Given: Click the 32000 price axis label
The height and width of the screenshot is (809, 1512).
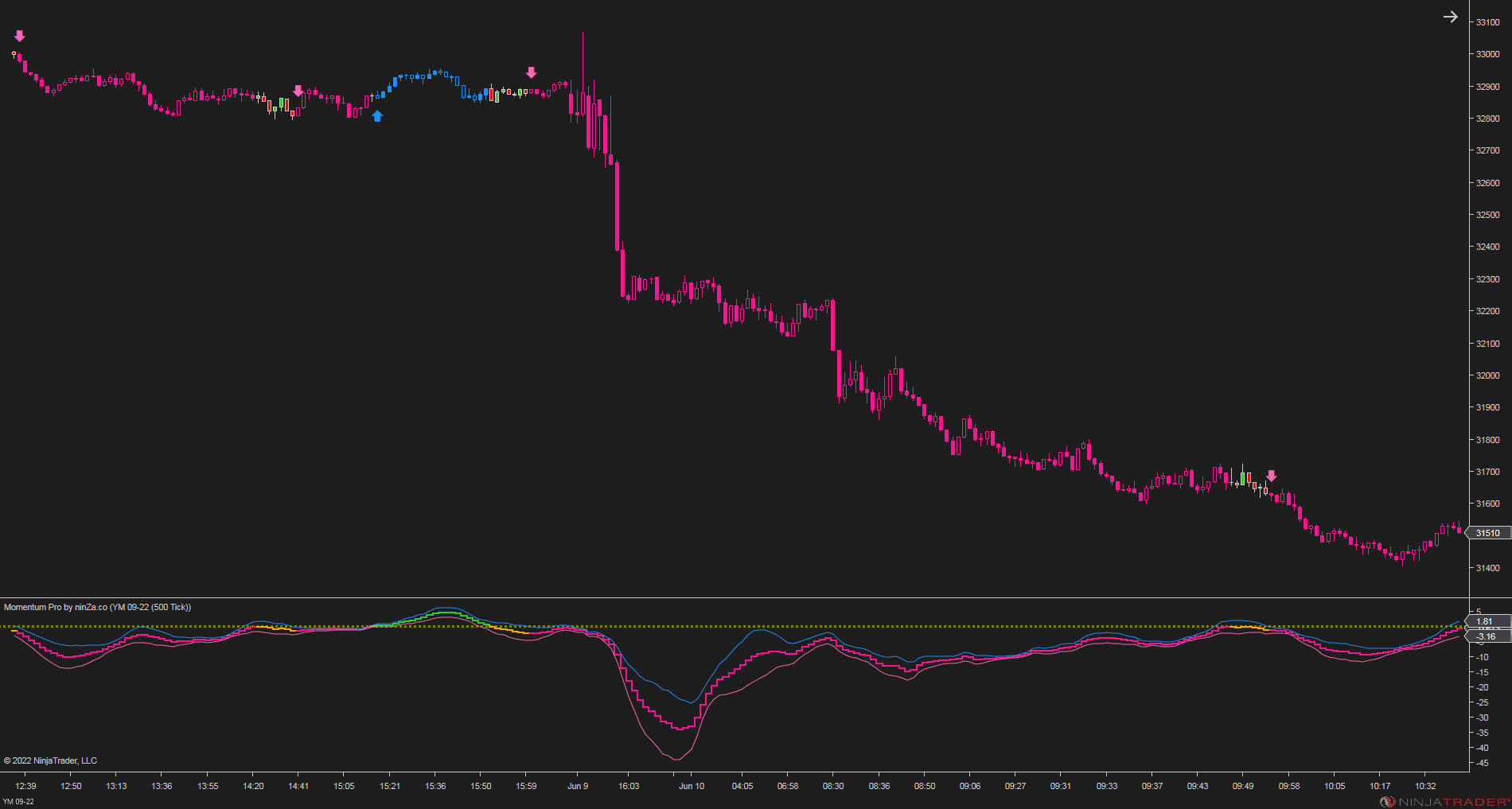Looking at the screenshot, I should point(1487,375).
